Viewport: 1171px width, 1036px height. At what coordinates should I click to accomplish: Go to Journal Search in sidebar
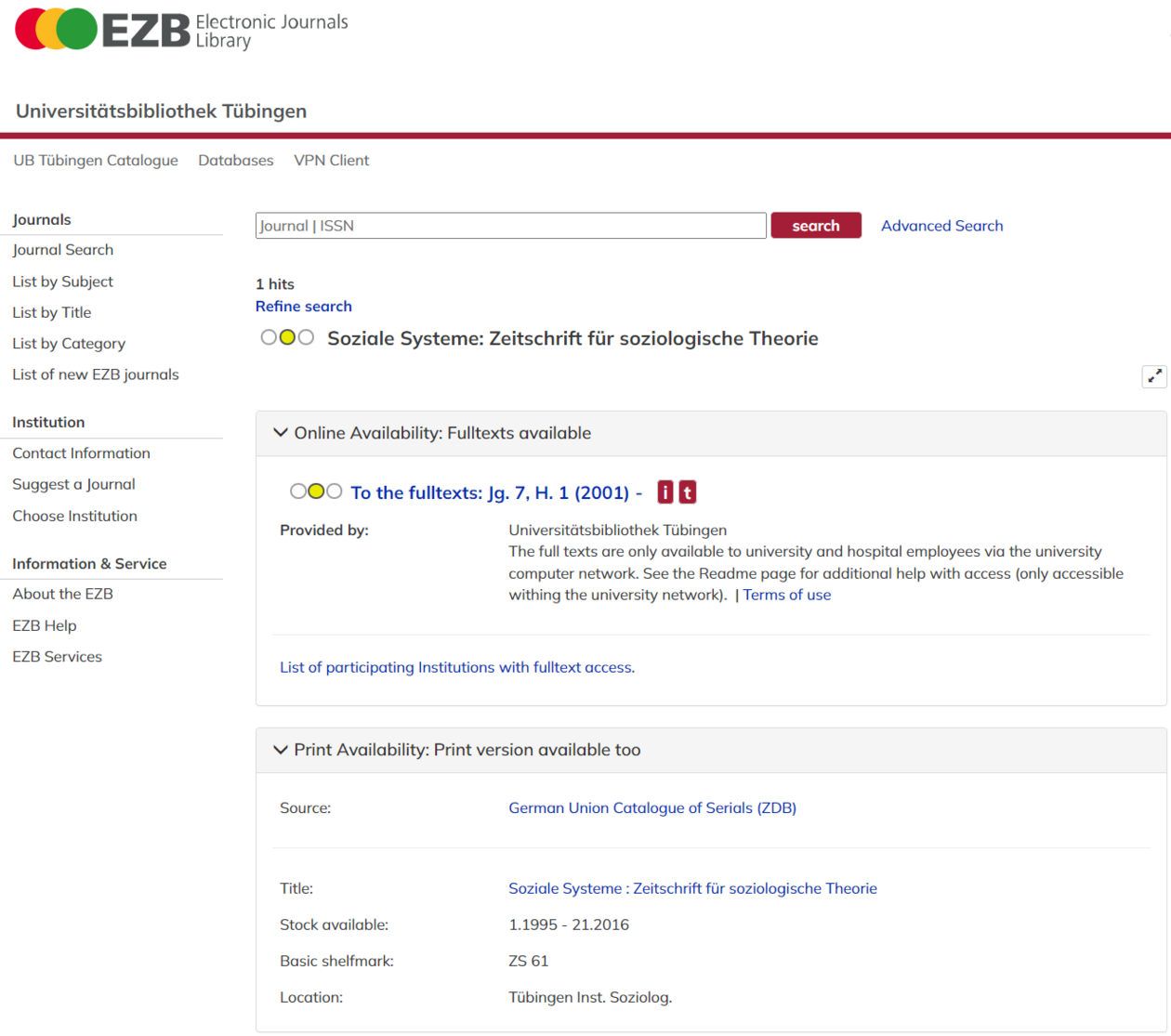63,250
